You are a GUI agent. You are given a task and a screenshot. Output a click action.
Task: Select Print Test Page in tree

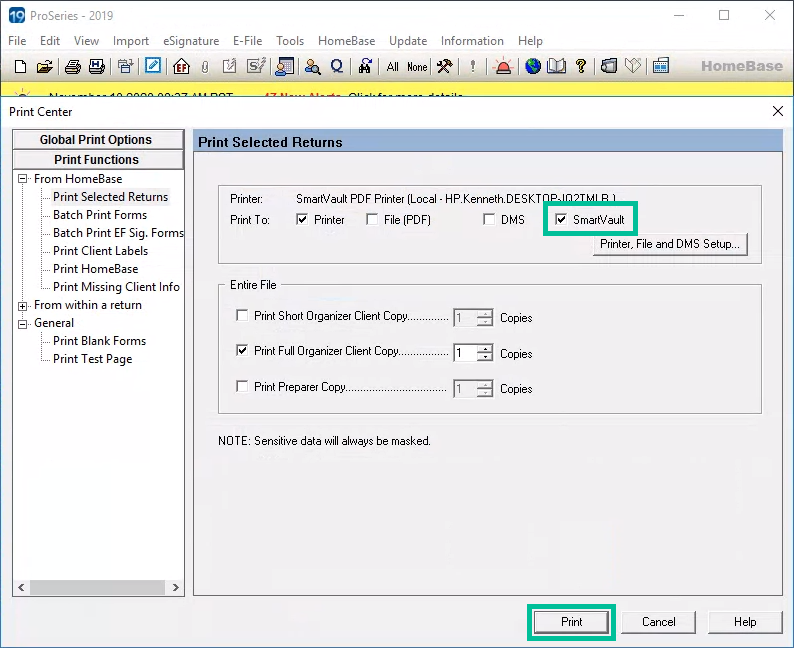pyautogui.click(x=93, y=359)
